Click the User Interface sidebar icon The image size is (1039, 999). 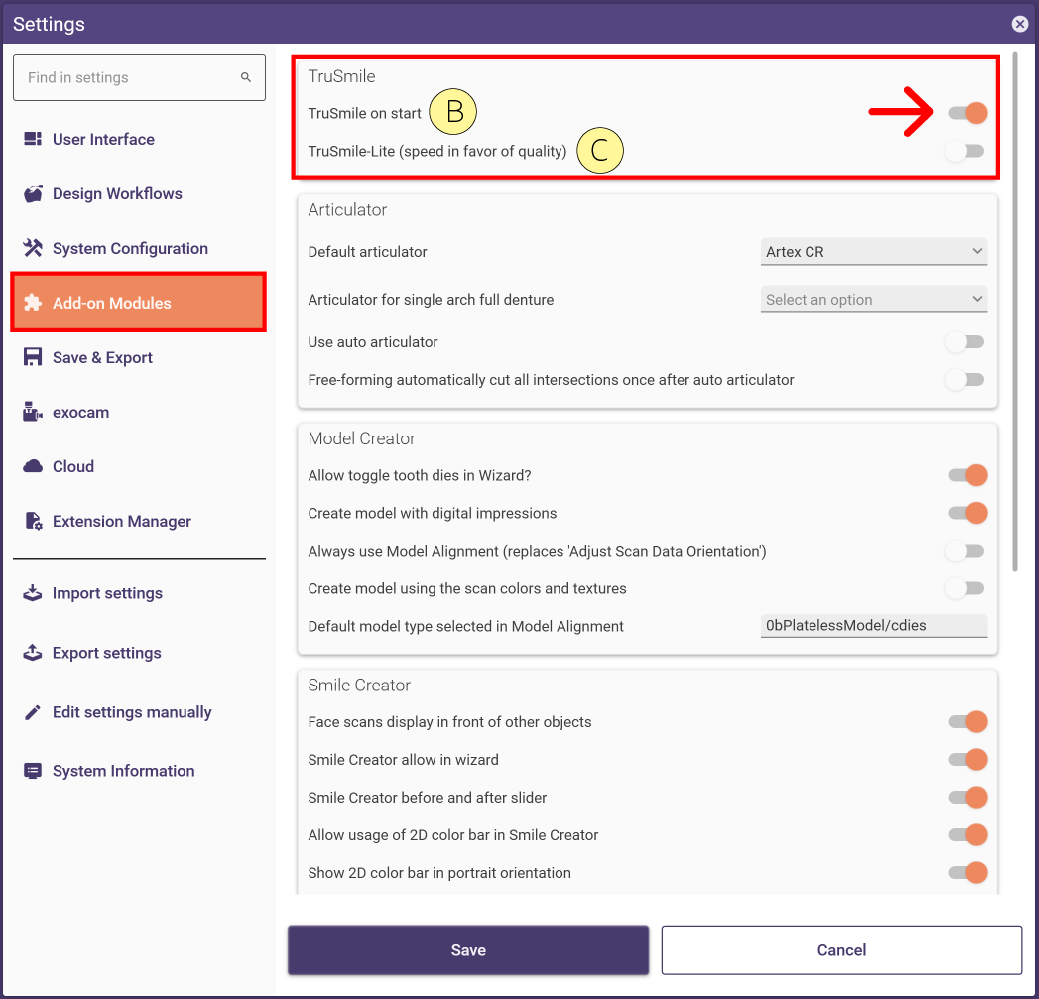33,139
